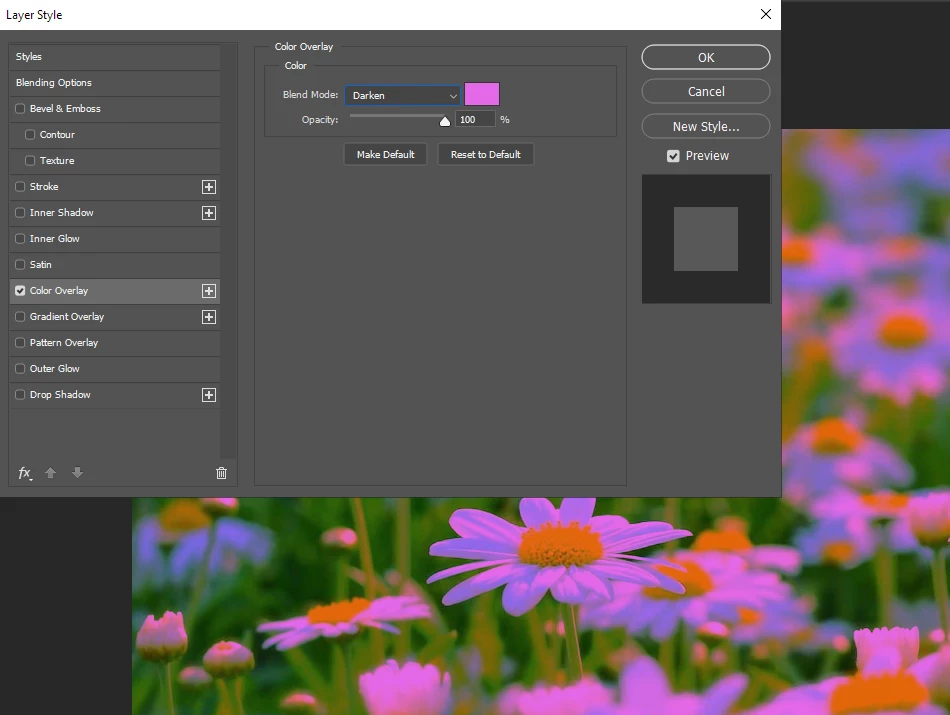Open the pink overlay color swatch

coord(482,95)
